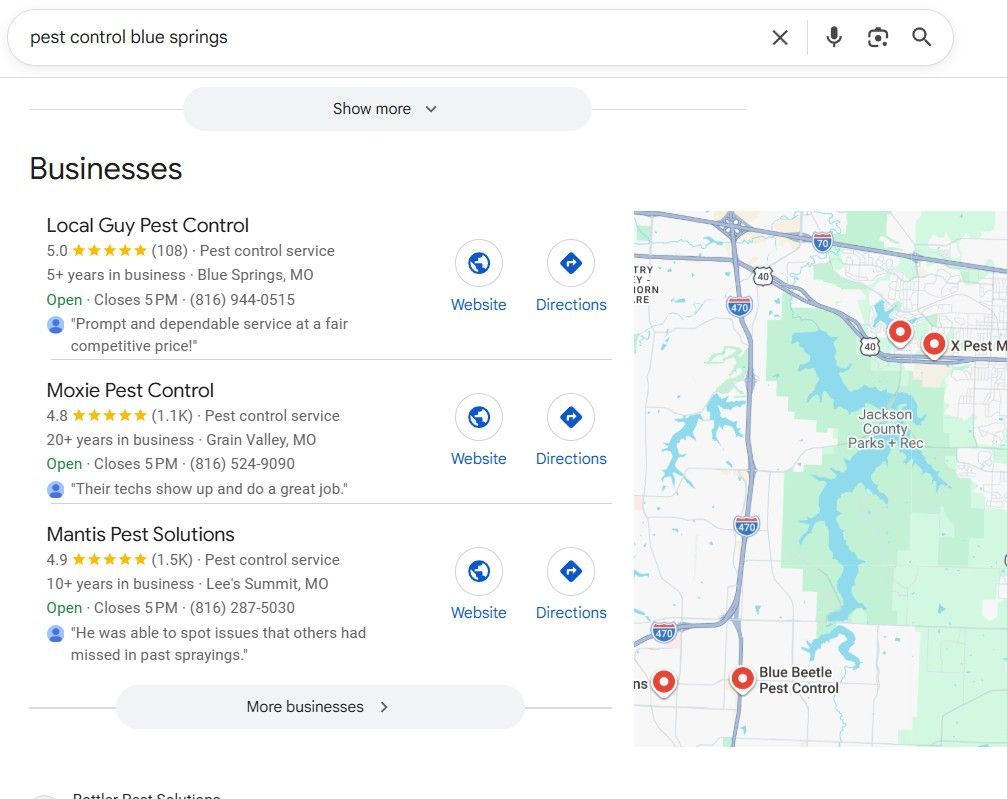Expand results with 'Show more'
1007x799 pixels.
click(387, 109)
